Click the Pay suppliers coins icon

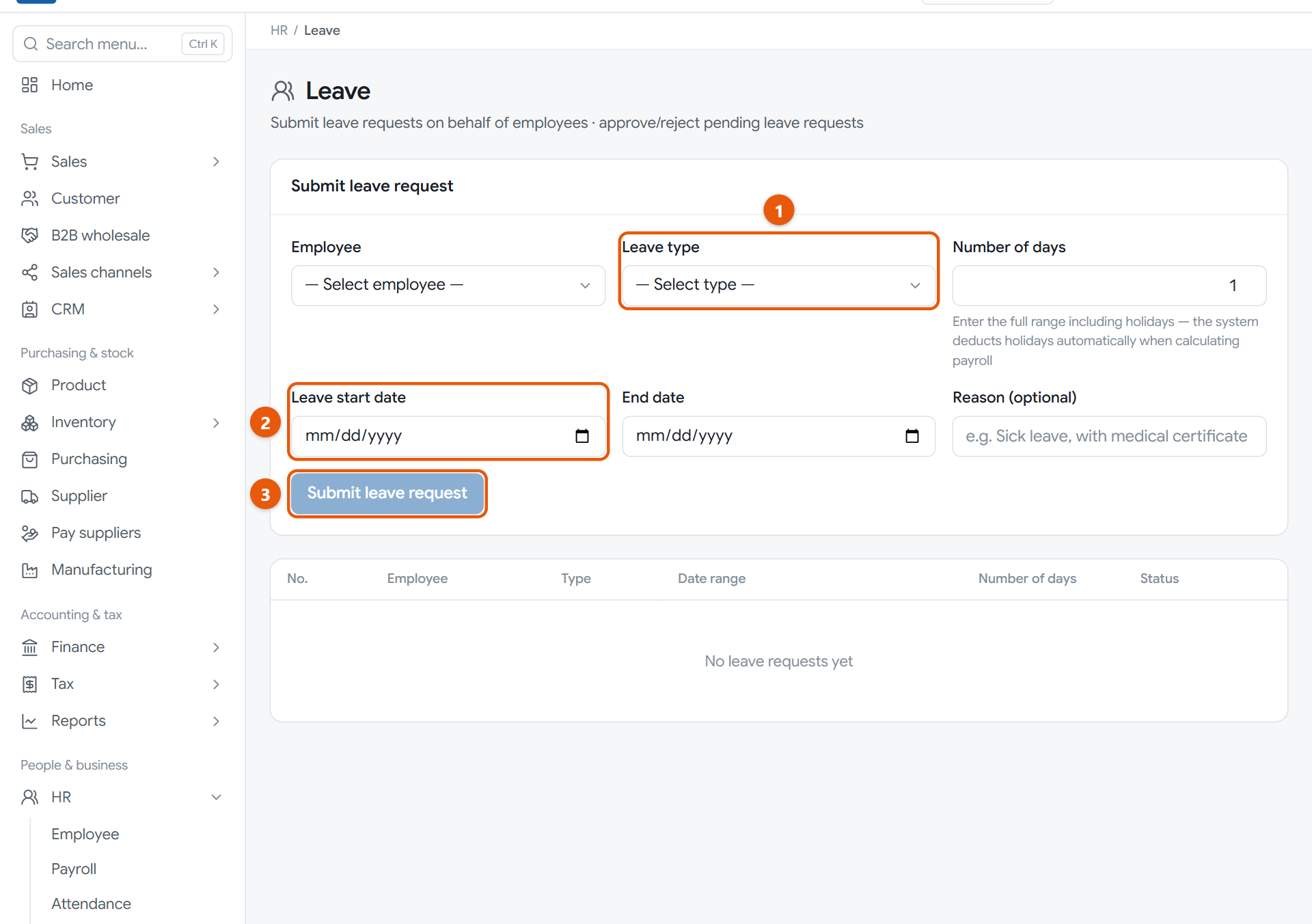pyautogui.click(x=29, y=534)
